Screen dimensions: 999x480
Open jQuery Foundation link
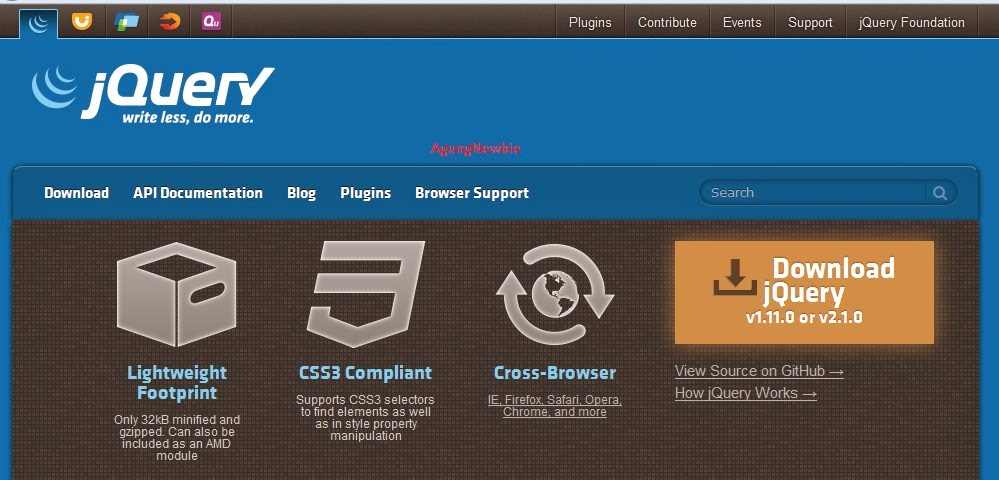click(x=911, y=22)
